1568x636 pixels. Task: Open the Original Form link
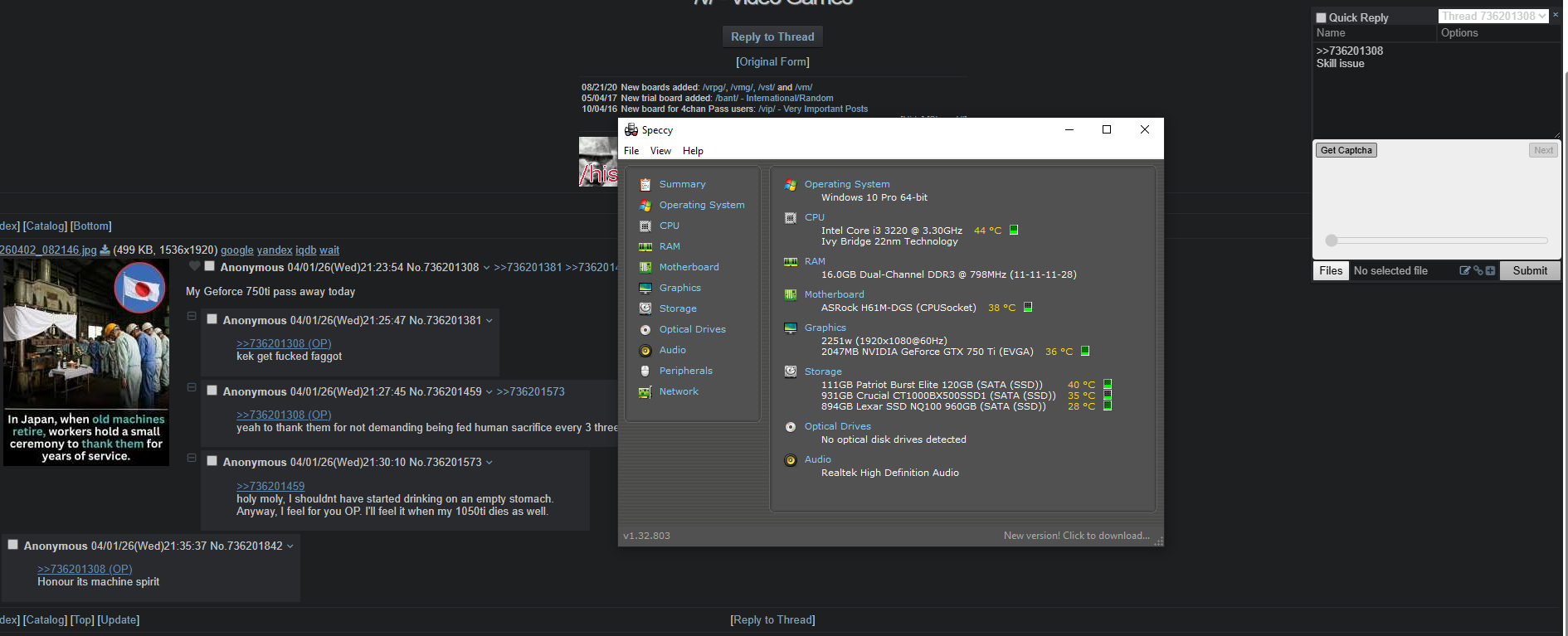coord(772,61)
